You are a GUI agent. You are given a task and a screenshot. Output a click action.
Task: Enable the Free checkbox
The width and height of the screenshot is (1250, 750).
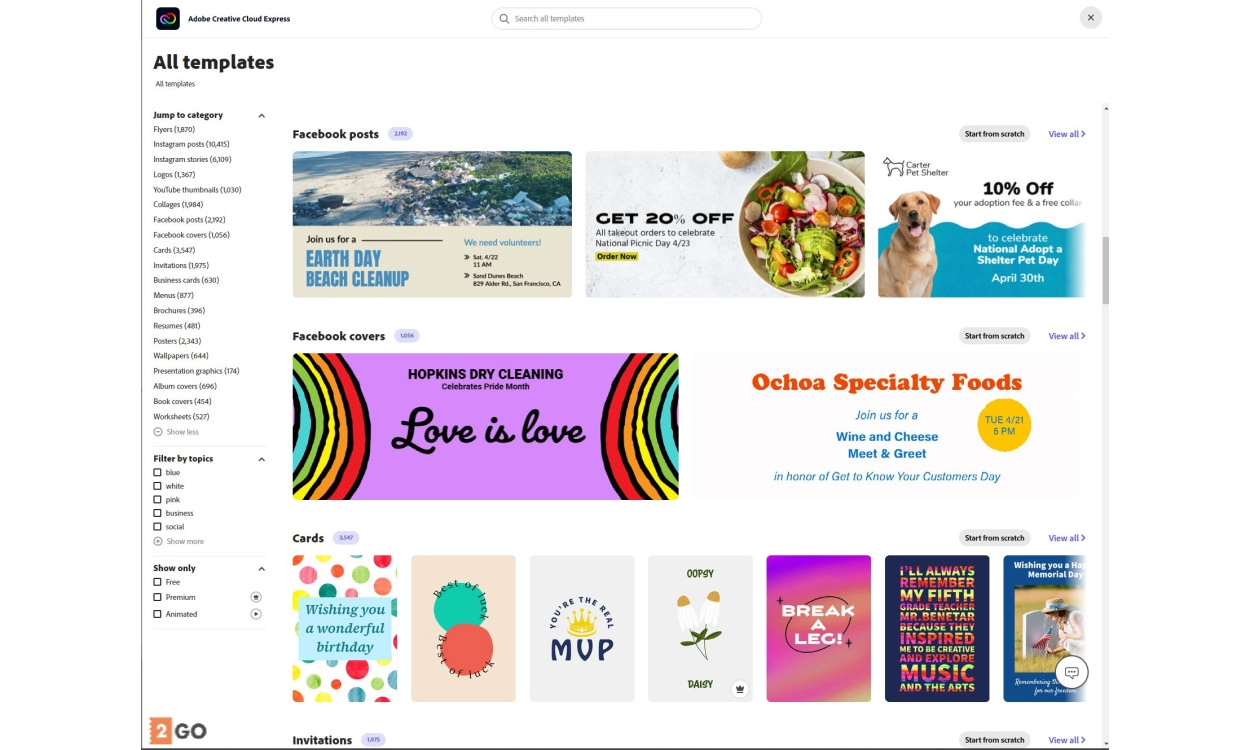pyautogui.click(x=157, y=582)
